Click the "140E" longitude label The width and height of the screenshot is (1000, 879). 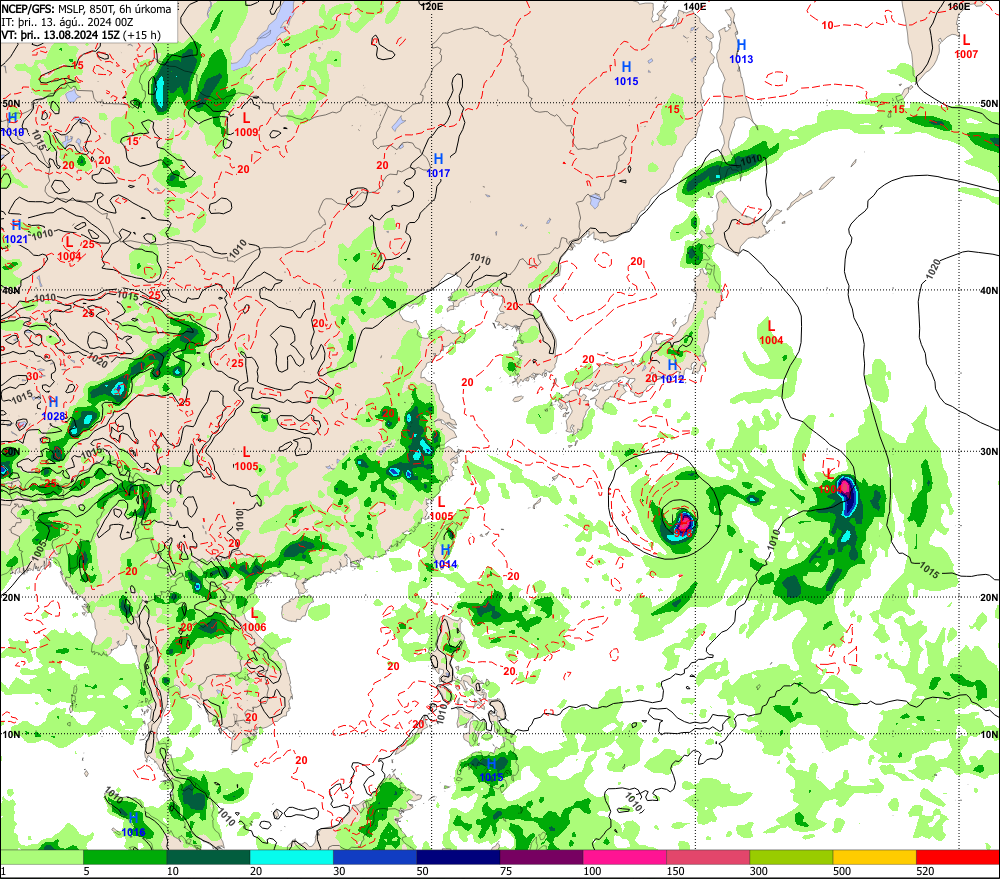click(695, 6)
